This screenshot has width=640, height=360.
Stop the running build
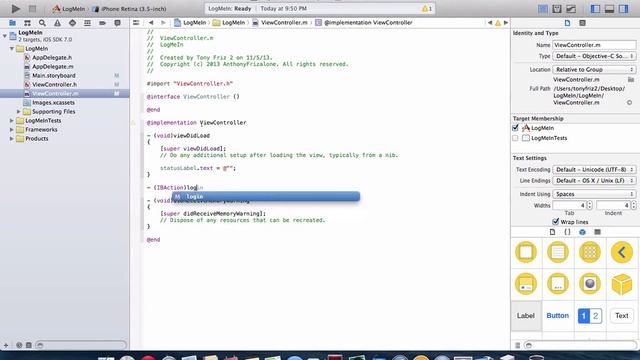point(32,8)
